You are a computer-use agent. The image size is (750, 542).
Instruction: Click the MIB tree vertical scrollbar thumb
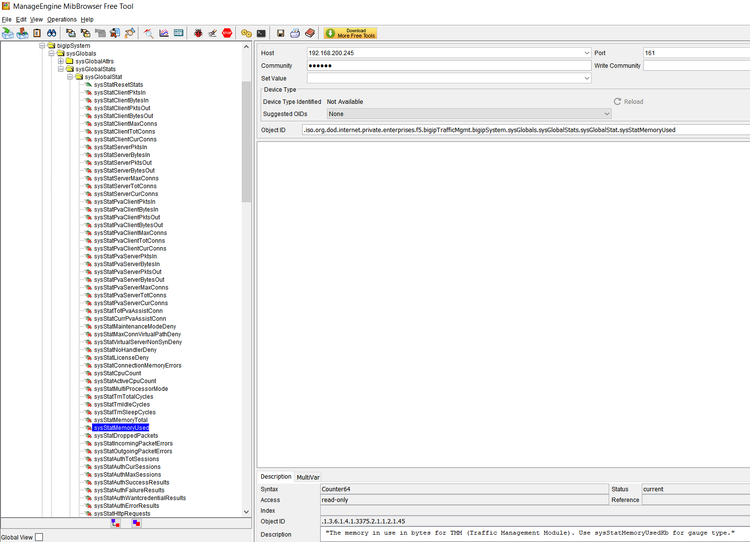coord(246,142)
